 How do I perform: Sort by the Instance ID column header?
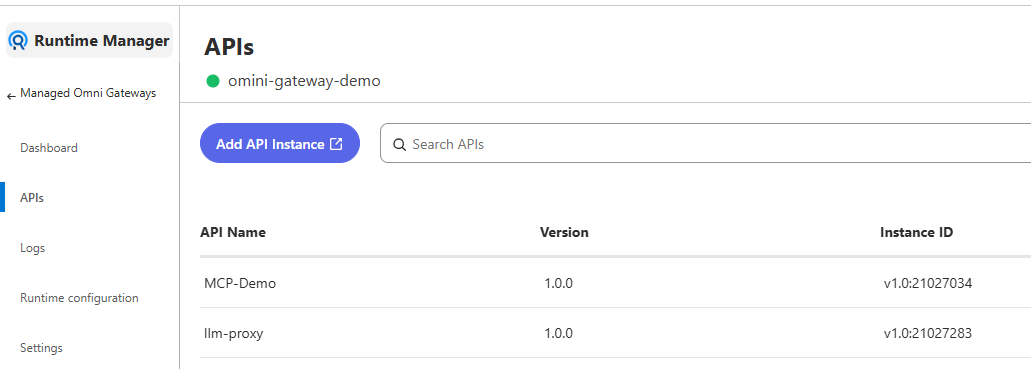coord(917,232)
